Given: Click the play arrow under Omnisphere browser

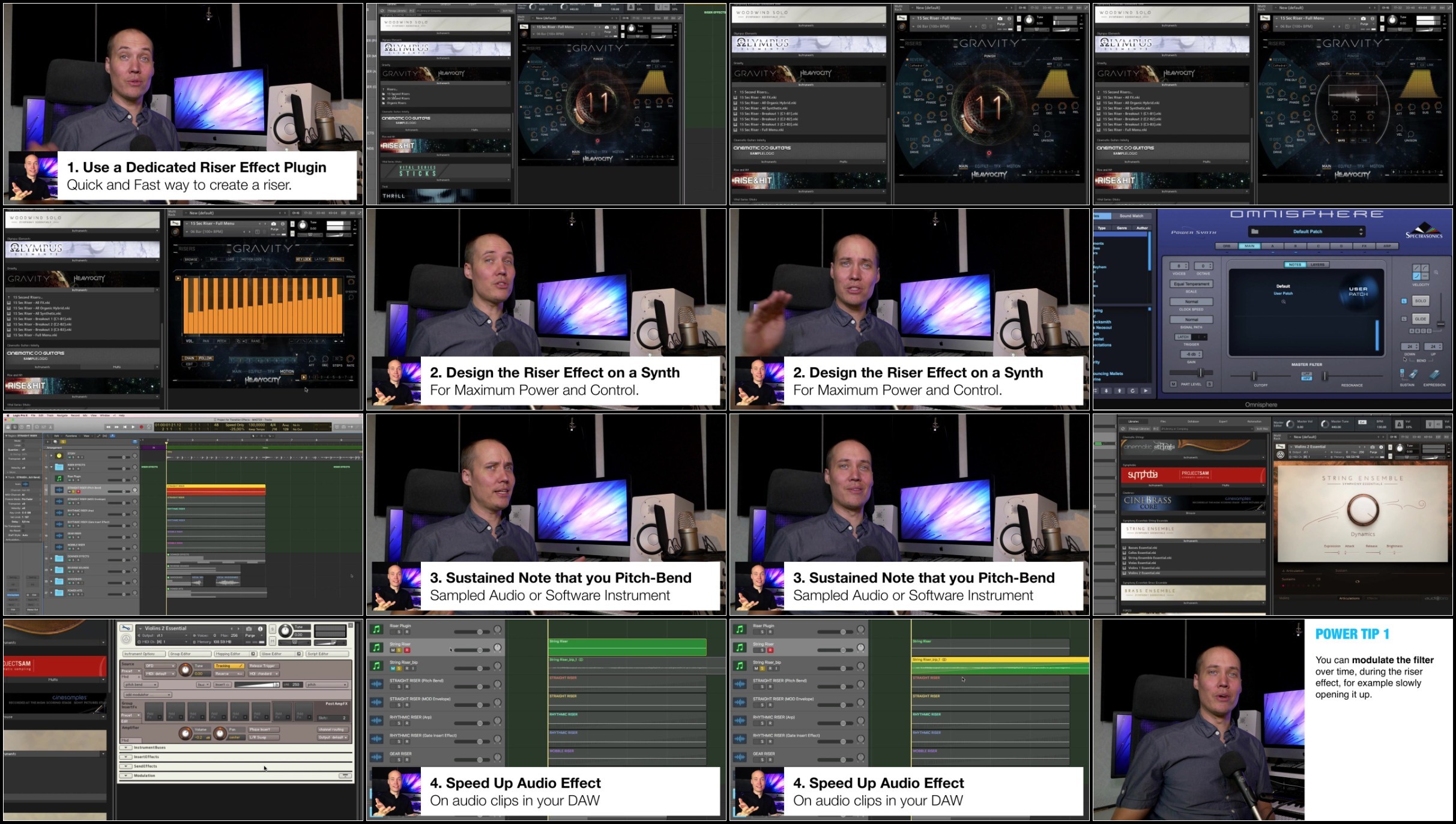Looking at the screenshot, I should click(1145, 391).
